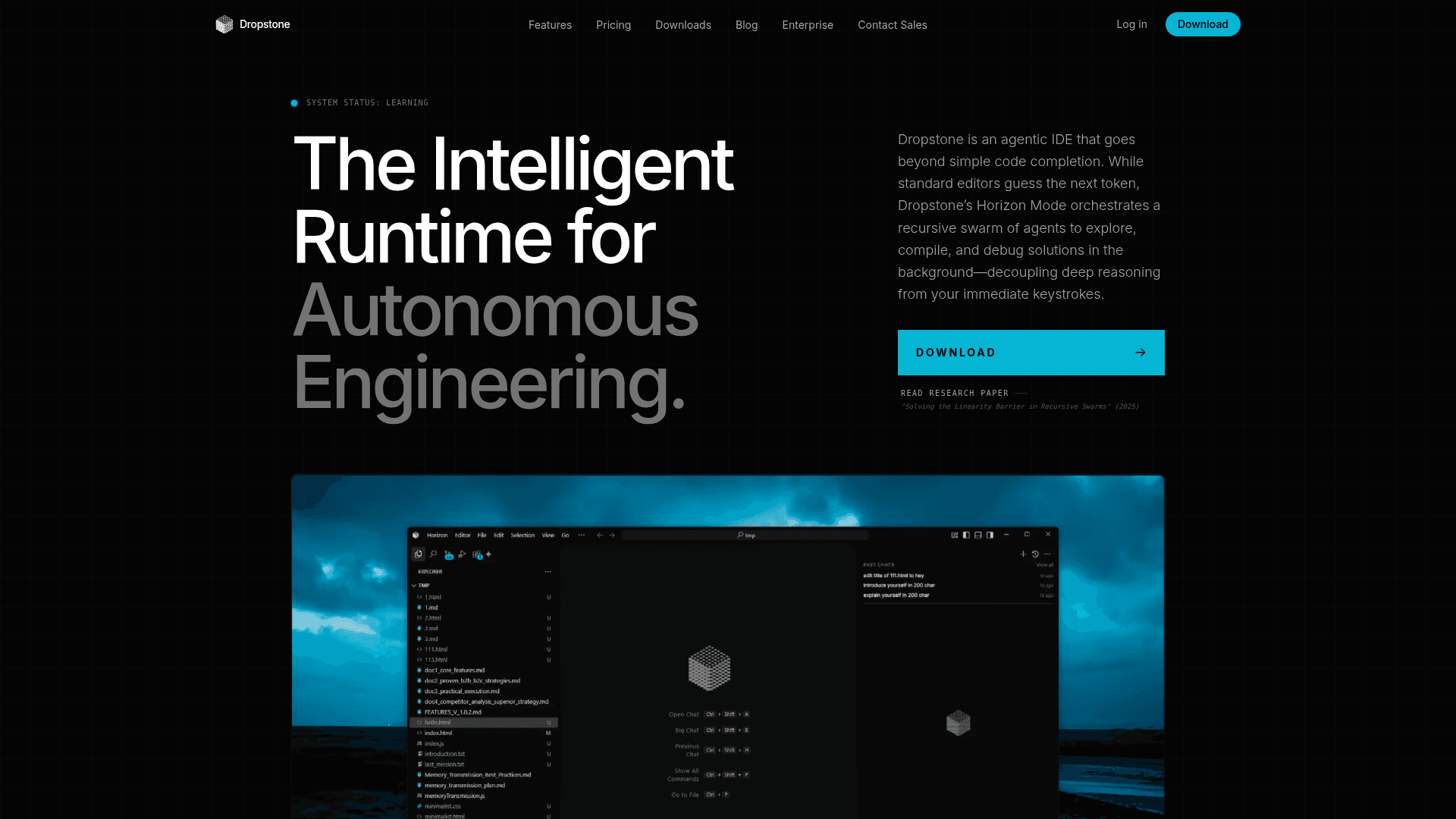1456x819 pixels.
Task: Open the Explorer files icon in IDE
Action: pos(418,554)
